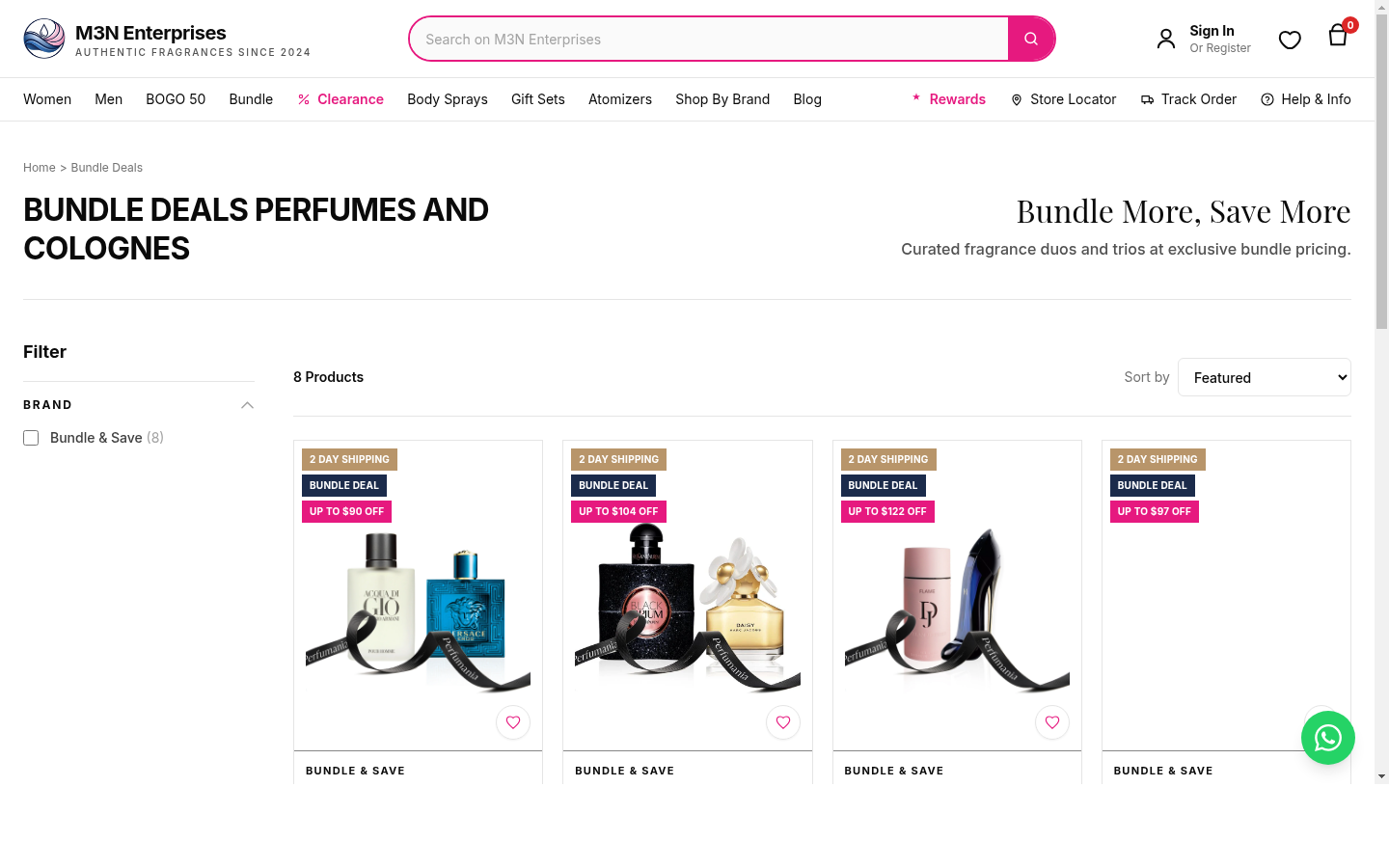This screenshot has height=868, width=1389.
Task: Open the wishlist heart in header
Action: coord(1290,40)
